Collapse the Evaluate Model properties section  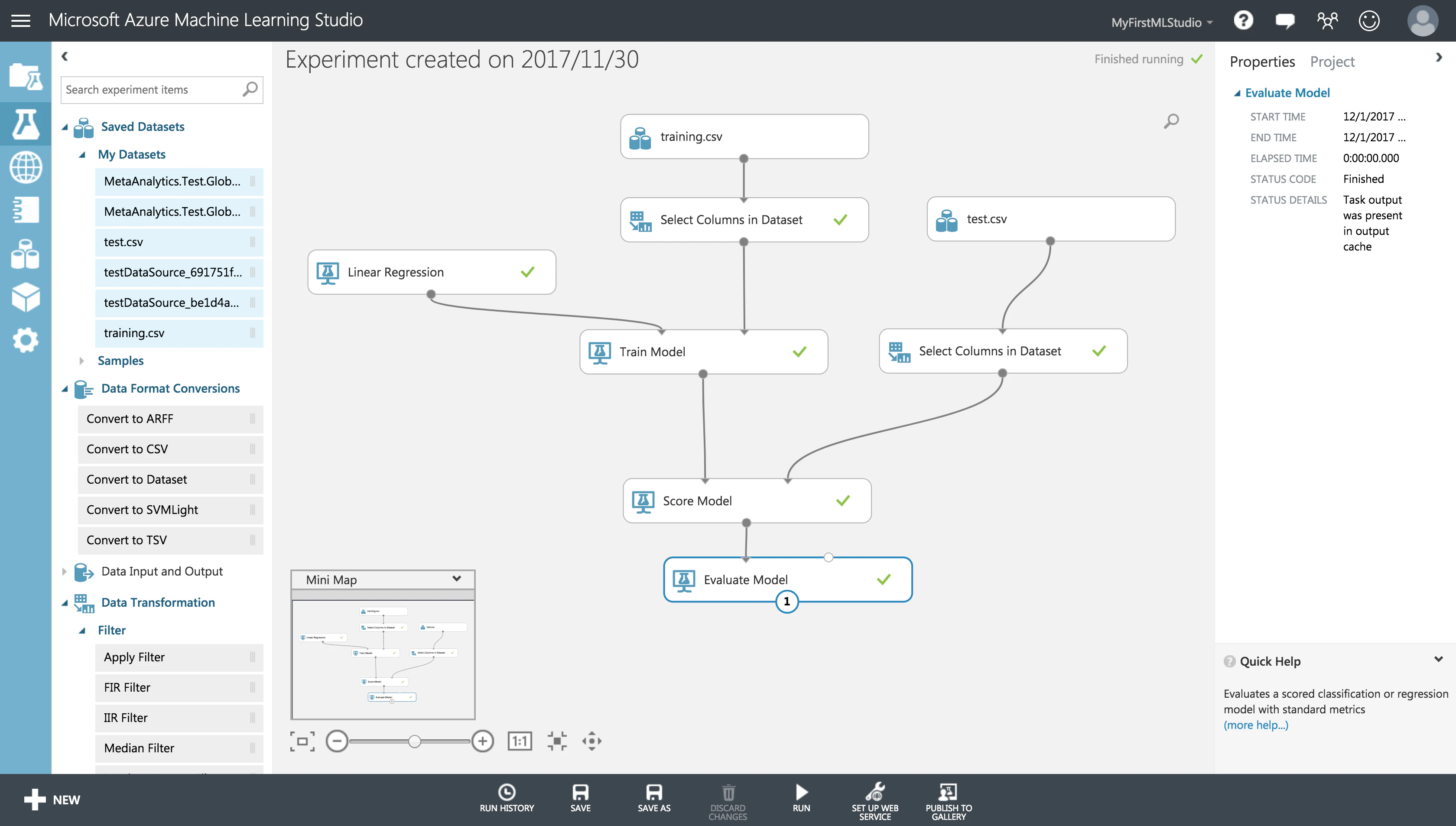point(1237,94)
